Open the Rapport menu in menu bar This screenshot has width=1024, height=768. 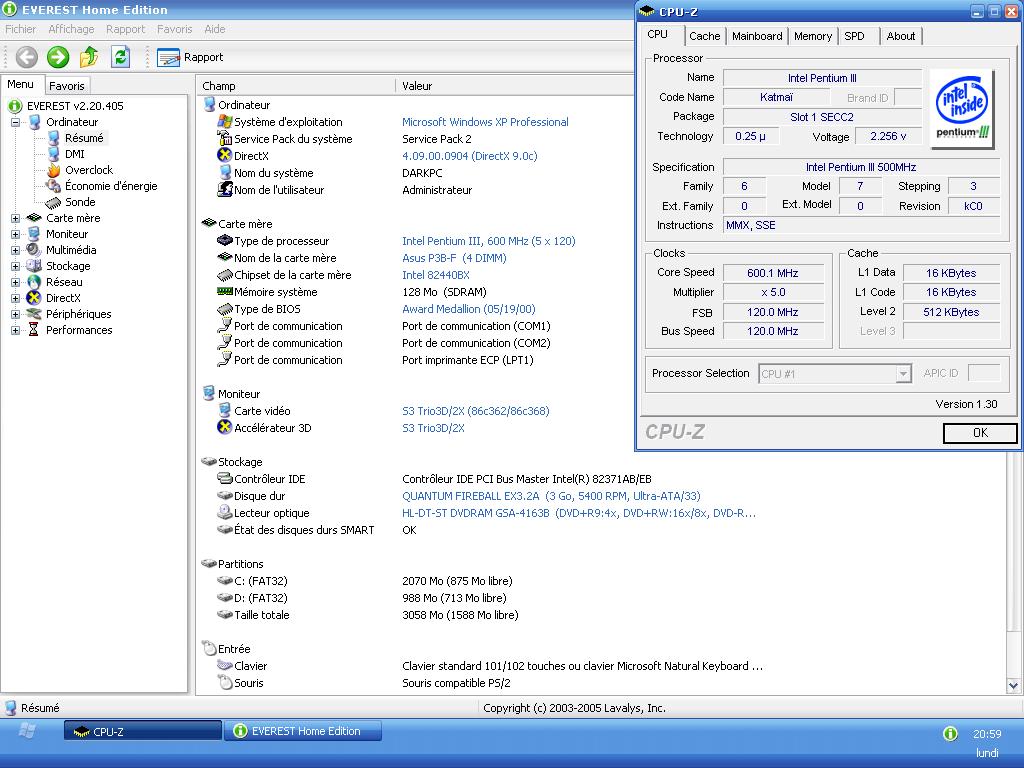[125, 29]
